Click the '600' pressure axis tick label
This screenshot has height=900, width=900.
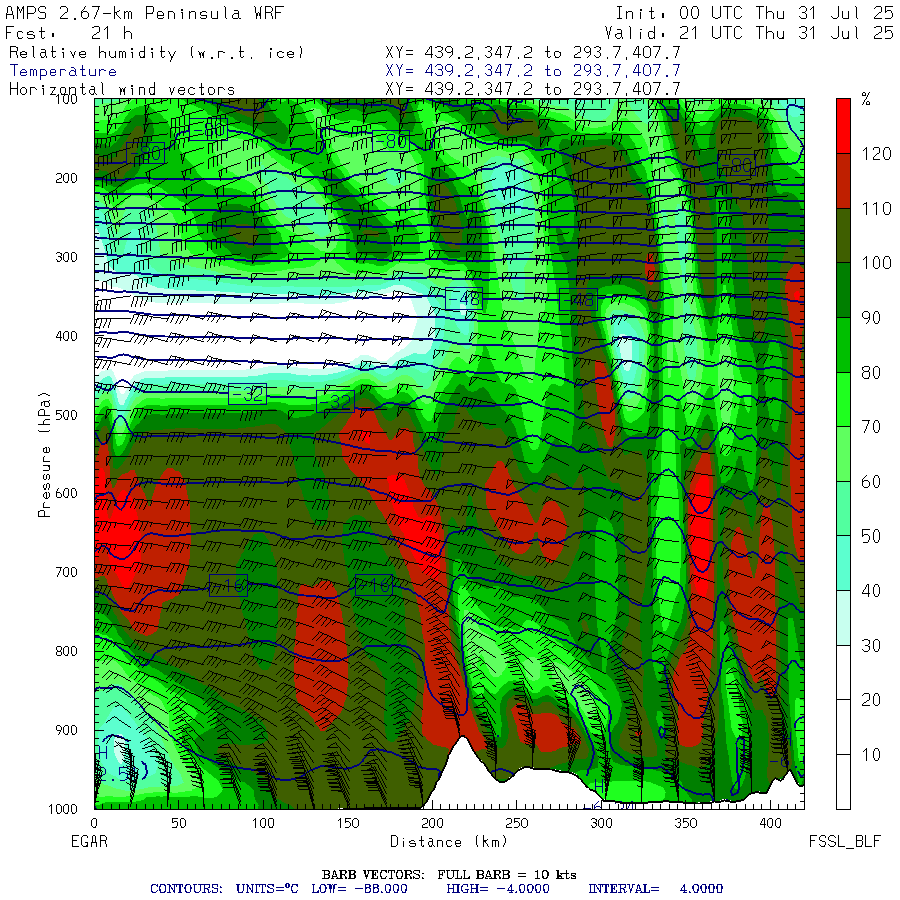click(x=66, y=493)
